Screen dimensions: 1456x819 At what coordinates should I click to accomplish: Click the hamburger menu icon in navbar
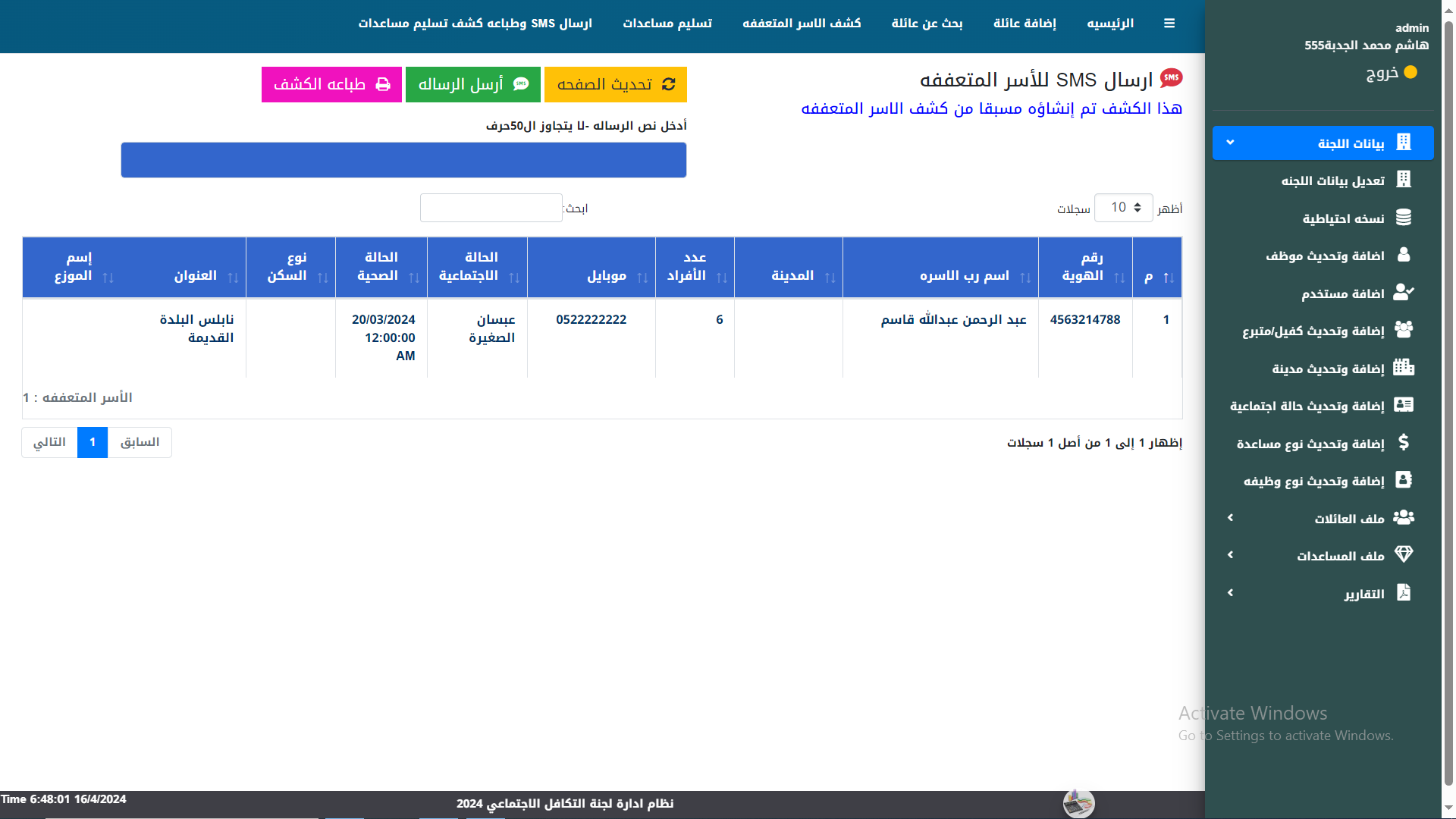[1170, 23]
